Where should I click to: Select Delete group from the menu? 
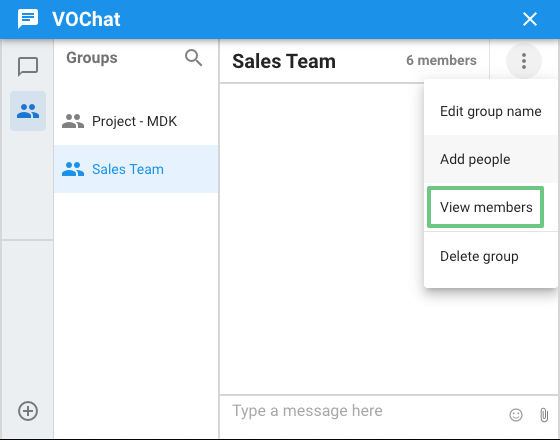click(490, 256)
